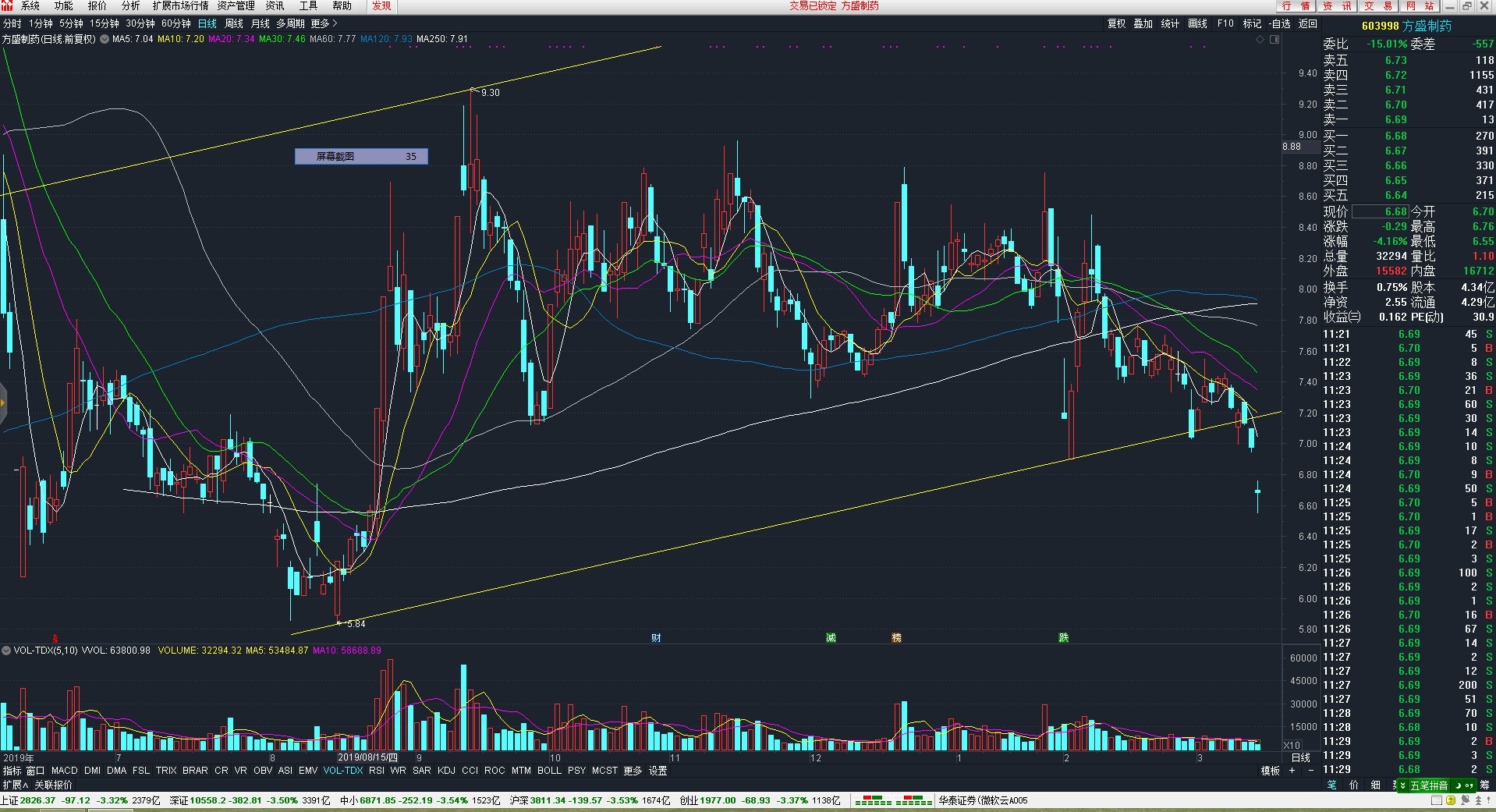1496x812 pixels.
Task: Open the 帮助 menu
Action: coord(342,5)
